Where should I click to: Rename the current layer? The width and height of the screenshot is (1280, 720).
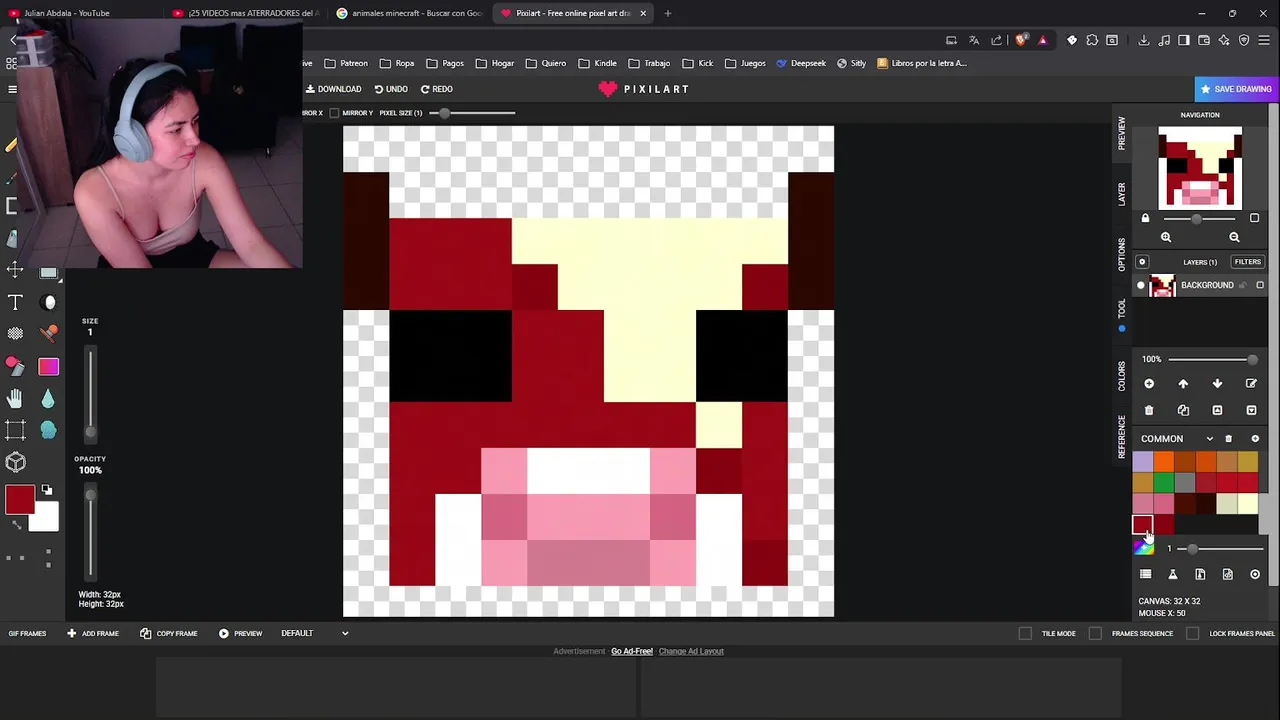(x=1251, y=384)
